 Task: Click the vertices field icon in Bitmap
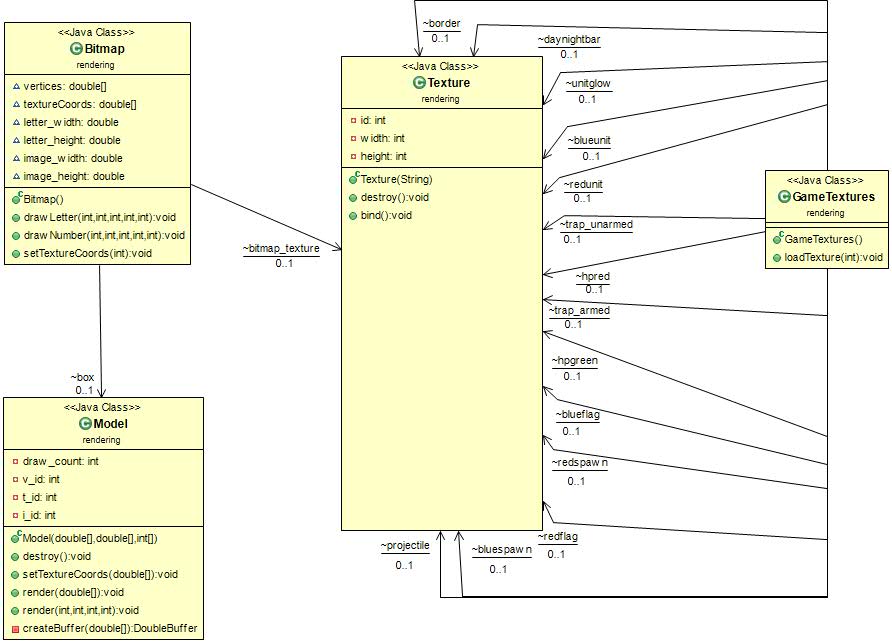(x=16, y=86)
